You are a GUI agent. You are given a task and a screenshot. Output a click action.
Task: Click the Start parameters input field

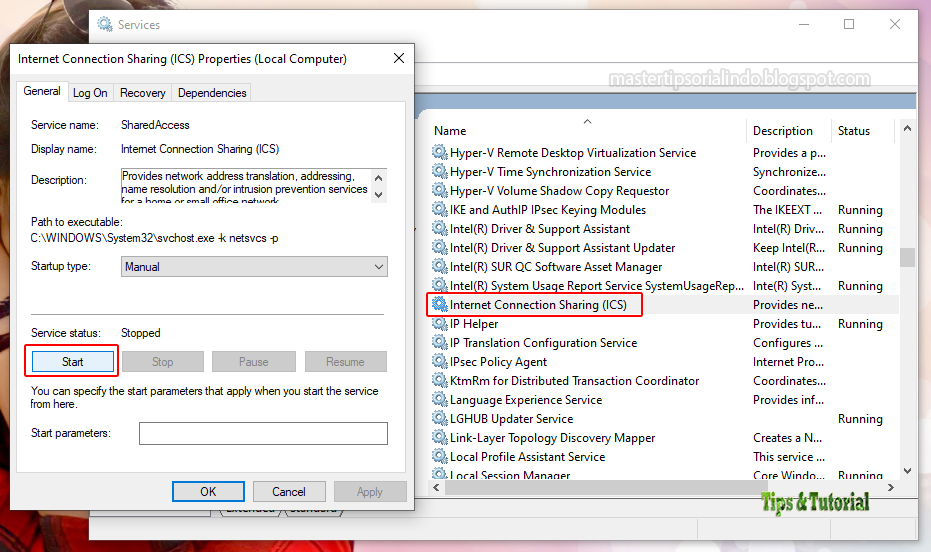click(x=264, y=433)
